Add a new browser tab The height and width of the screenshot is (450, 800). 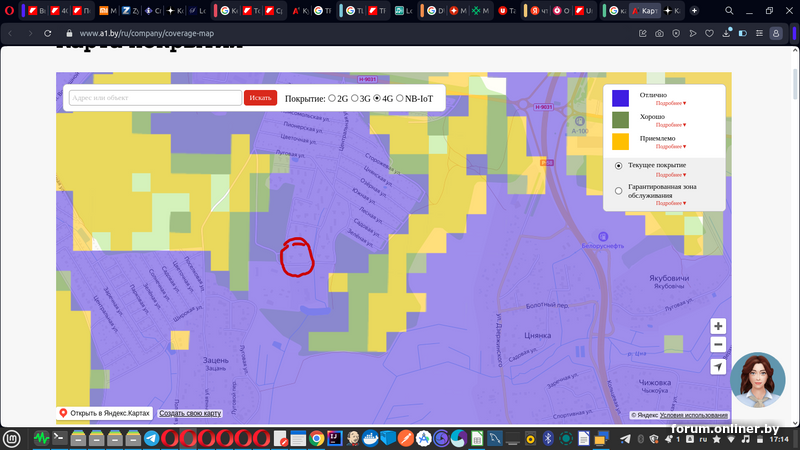[694, 11]
